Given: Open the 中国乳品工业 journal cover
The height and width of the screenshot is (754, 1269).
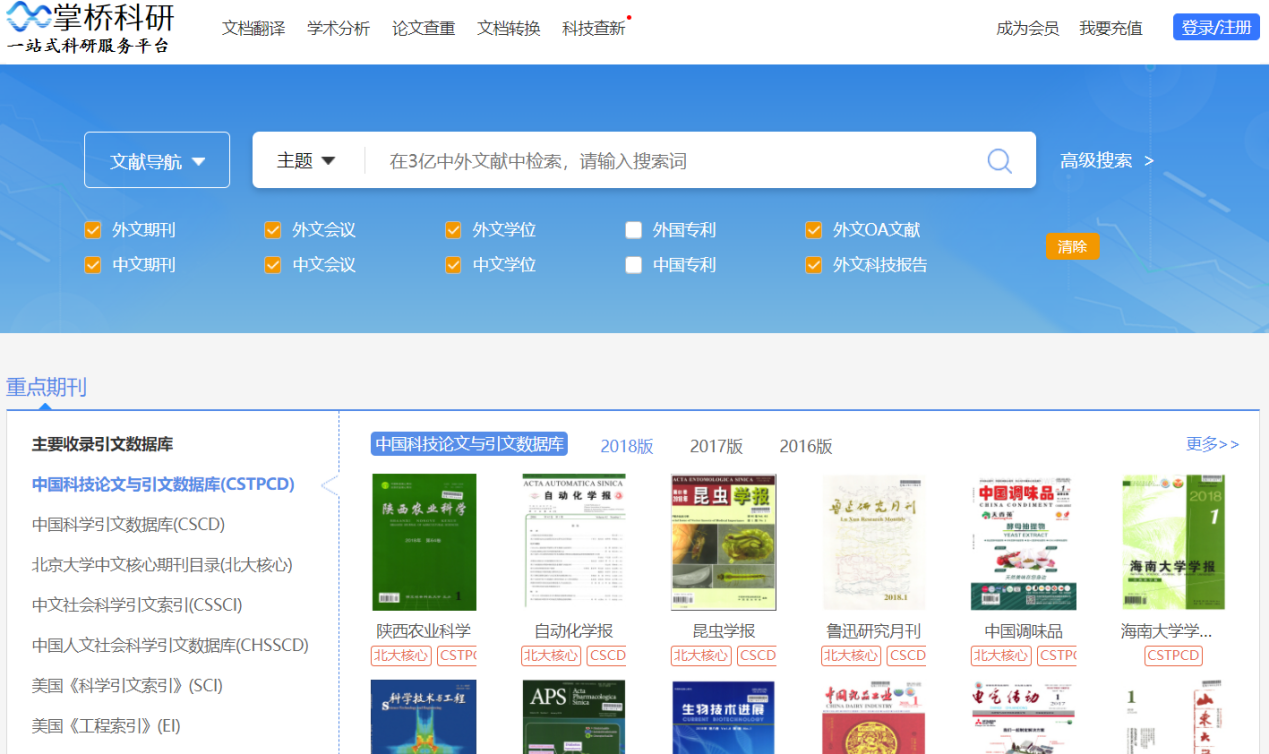Looking at the screenshot, I should point(874,717).
